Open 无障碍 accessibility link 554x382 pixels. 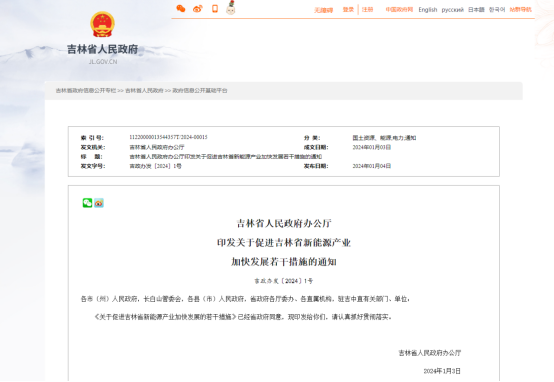click(x=324, y=10)
